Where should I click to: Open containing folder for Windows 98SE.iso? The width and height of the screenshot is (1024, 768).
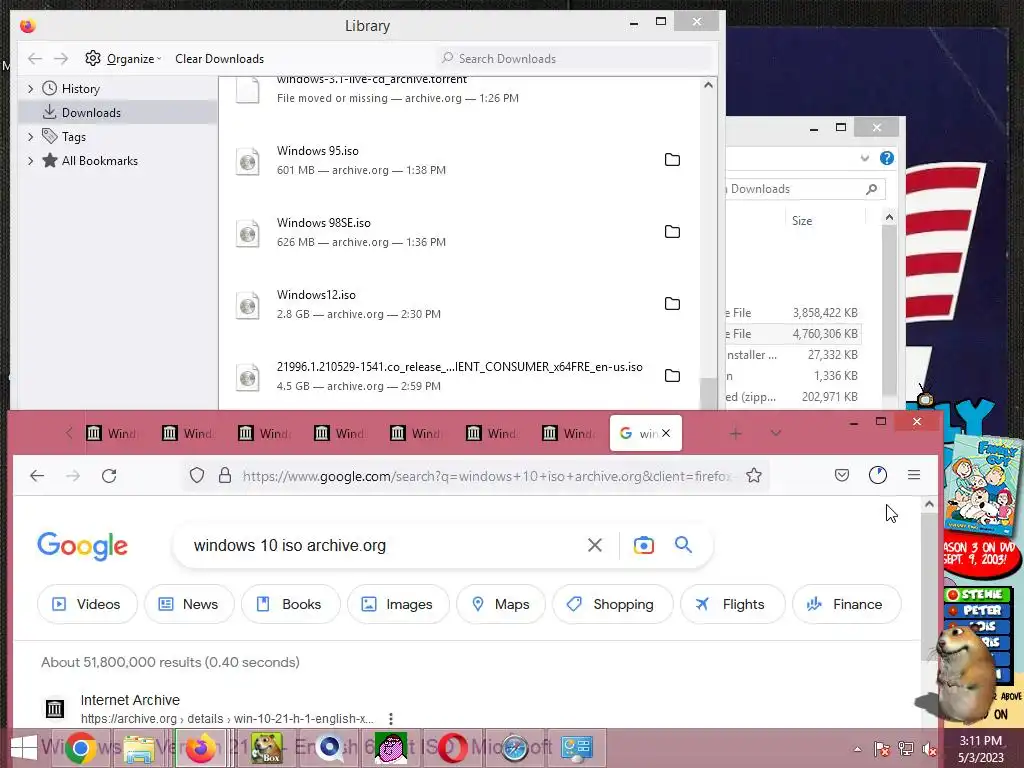click(672, 232)
